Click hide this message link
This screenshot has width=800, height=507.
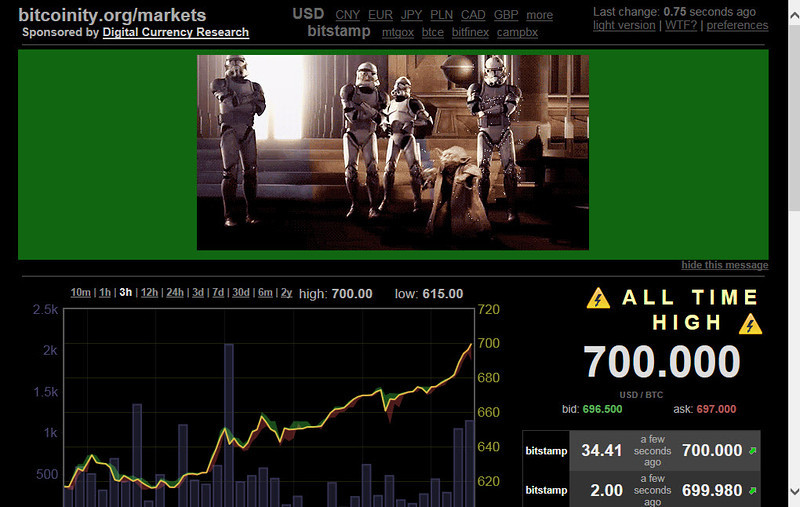click(724, 265)
